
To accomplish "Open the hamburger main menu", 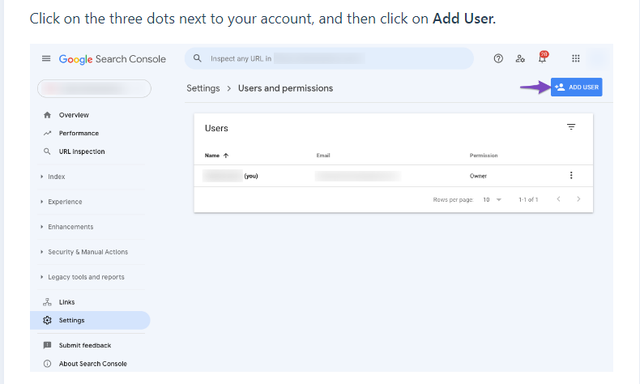I will 46,59.
